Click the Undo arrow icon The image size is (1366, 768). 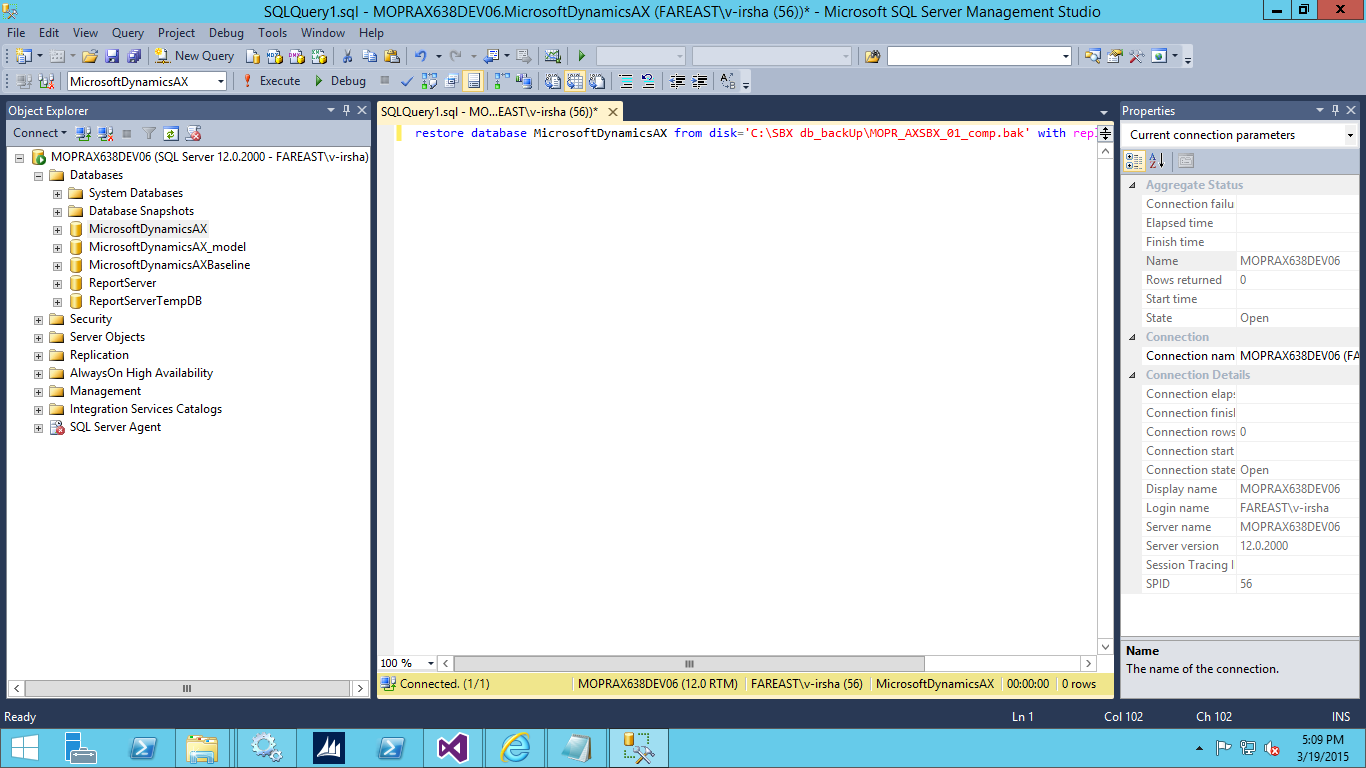coord(420,56)
